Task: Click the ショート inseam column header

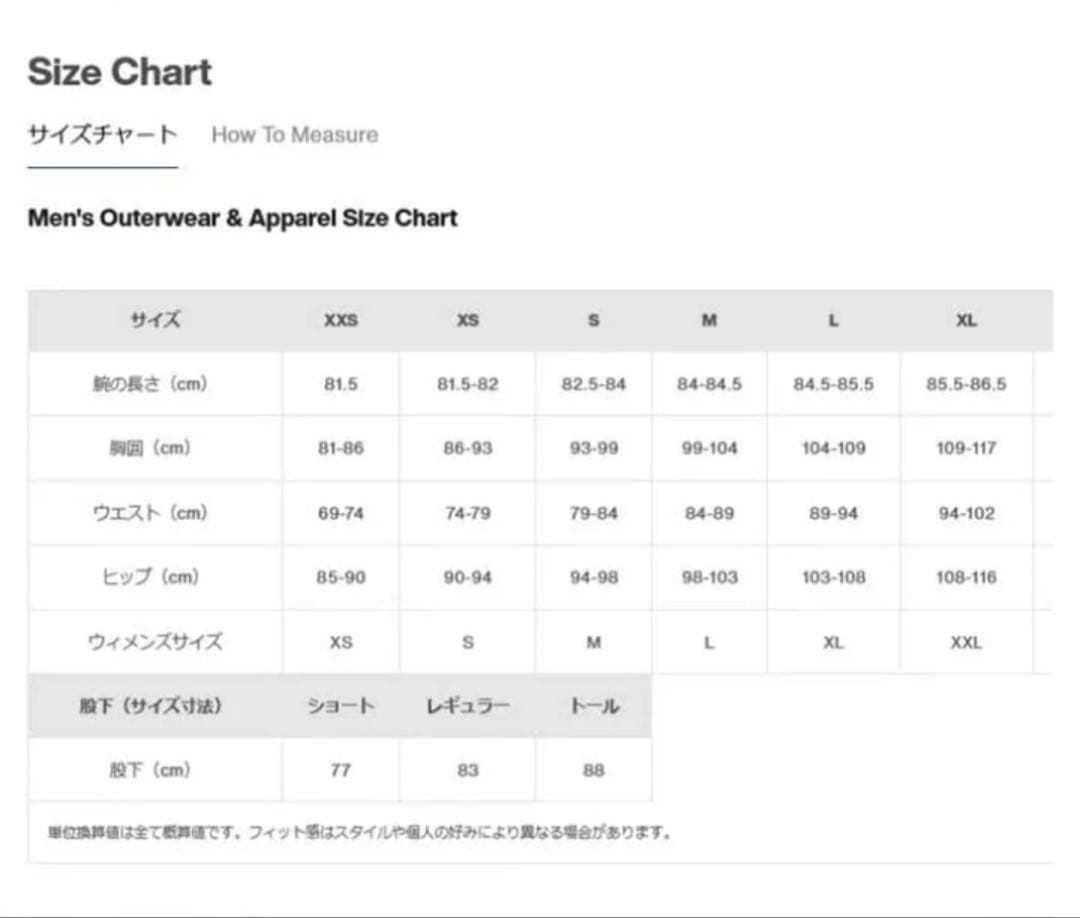Action: click(x=340, y=706)
